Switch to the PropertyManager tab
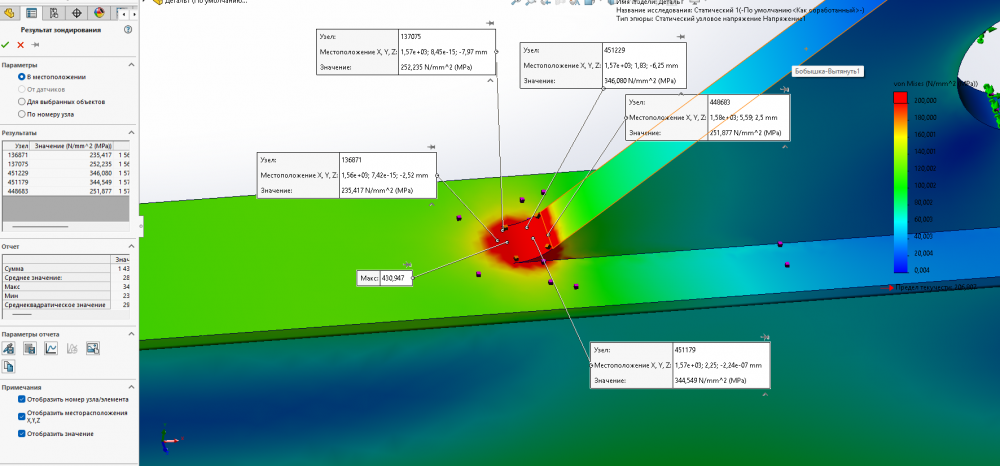This screenshot has height=466, width=1000. (31, 12)
